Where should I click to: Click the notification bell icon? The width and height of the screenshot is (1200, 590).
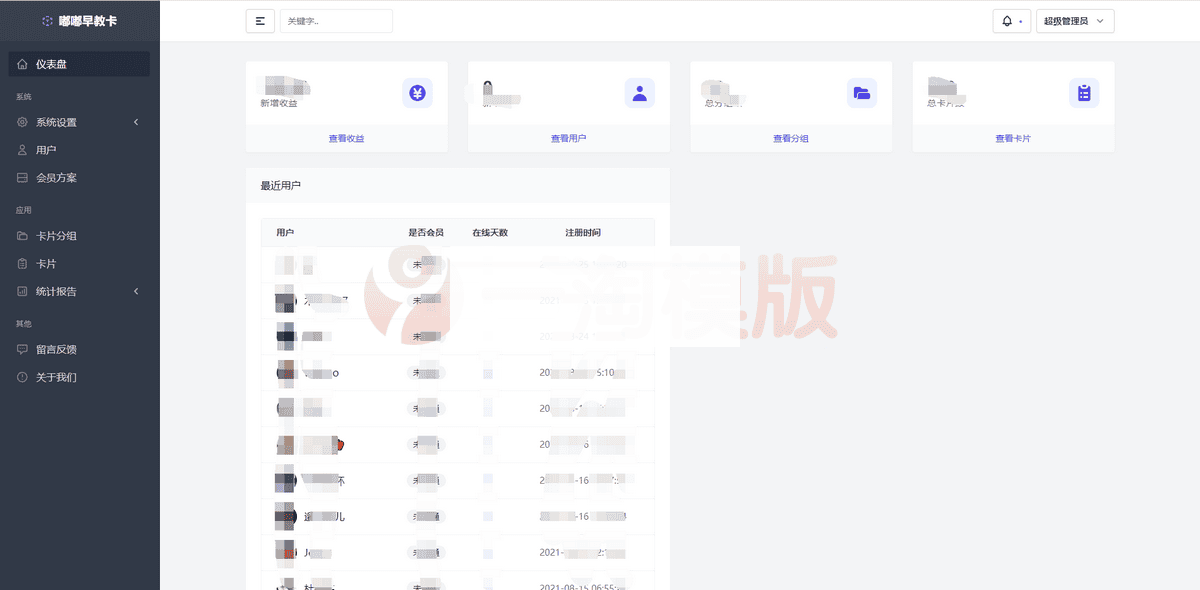[x=1005, y=20]
